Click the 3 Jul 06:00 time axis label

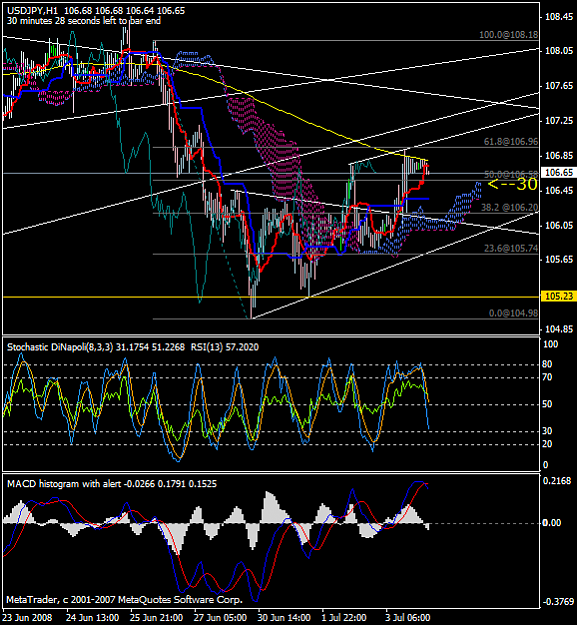pos(408,617)
